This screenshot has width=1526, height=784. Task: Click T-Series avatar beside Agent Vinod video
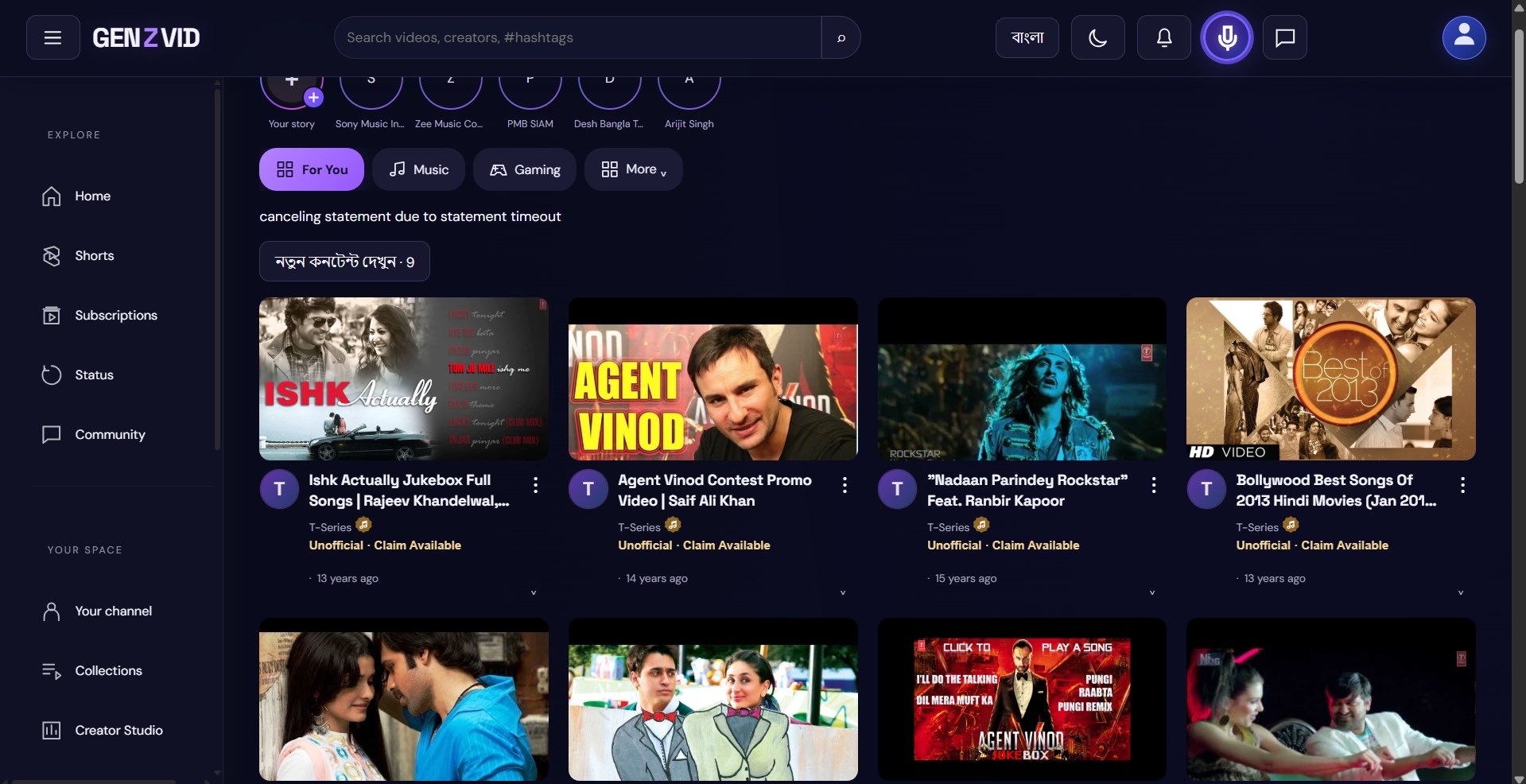[588, 489]
